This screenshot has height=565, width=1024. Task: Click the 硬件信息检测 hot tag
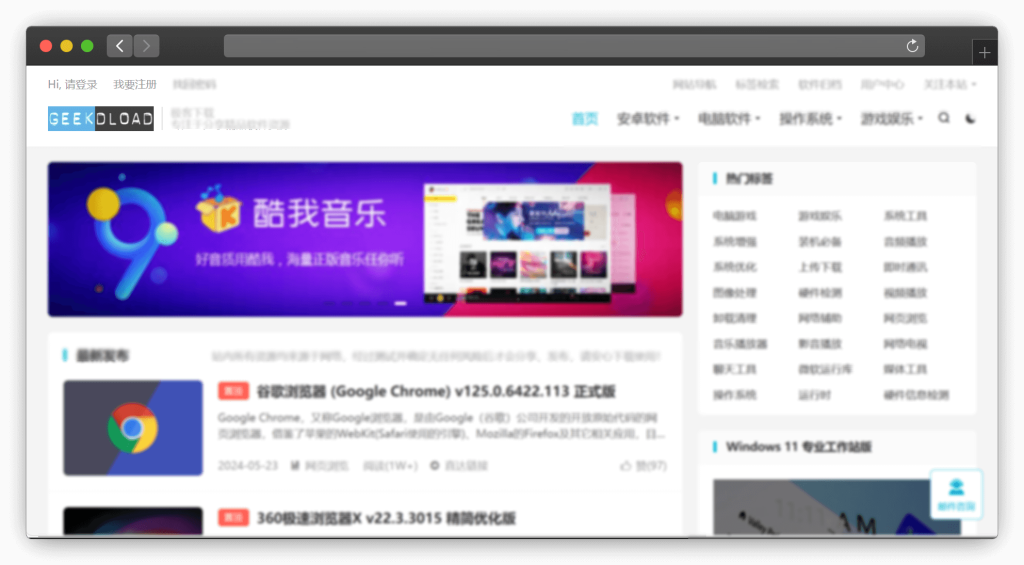tap(916, 395)
